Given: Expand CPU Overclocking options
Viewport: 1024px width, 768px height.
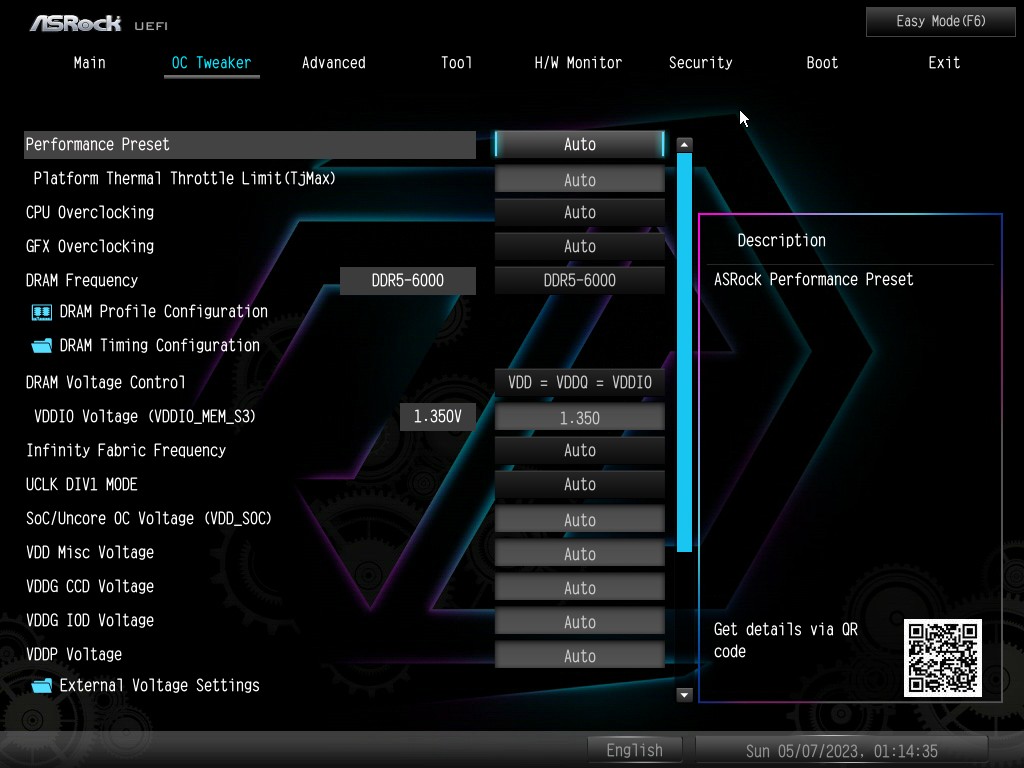Looking at the screenshot, I should click(x=579, y=213).
